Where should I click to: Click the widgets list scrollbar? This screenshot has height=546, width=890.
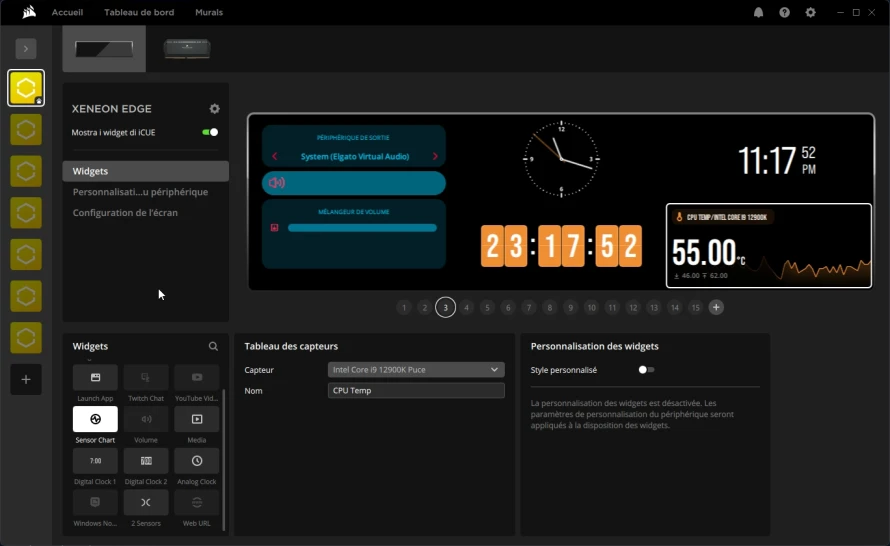224,460
